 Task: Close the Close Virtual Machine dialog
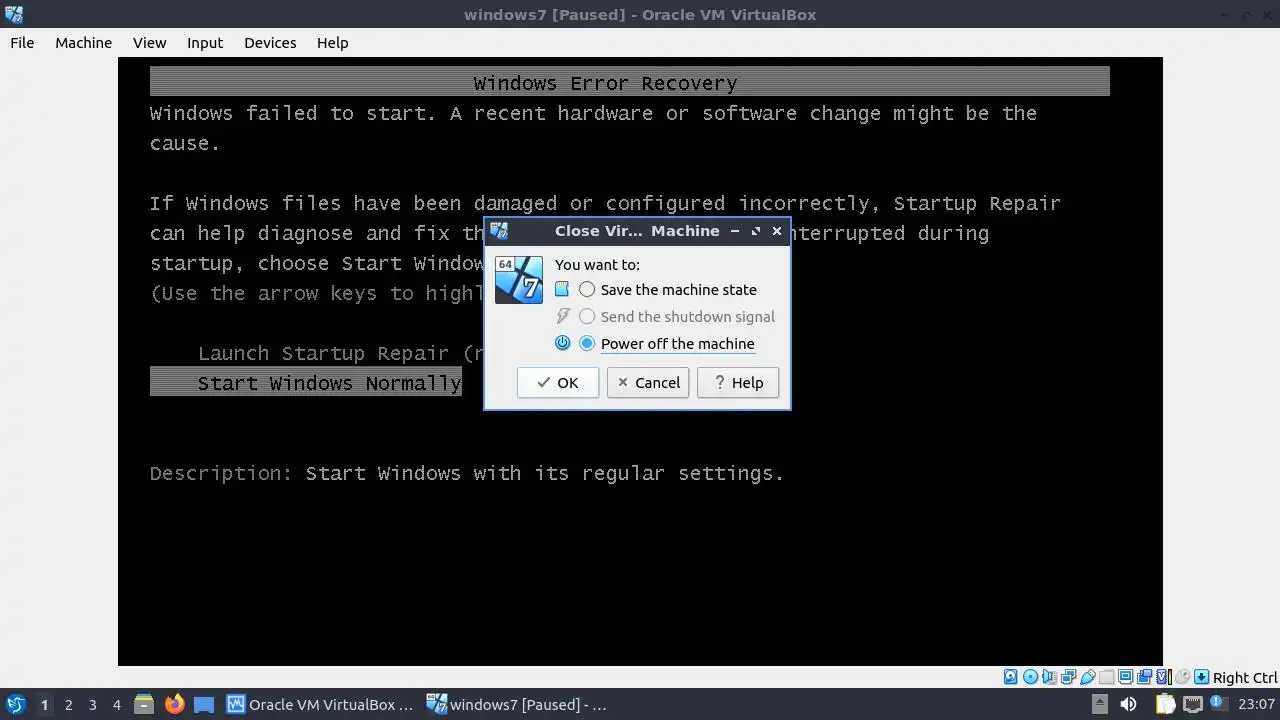pos(777,231)
